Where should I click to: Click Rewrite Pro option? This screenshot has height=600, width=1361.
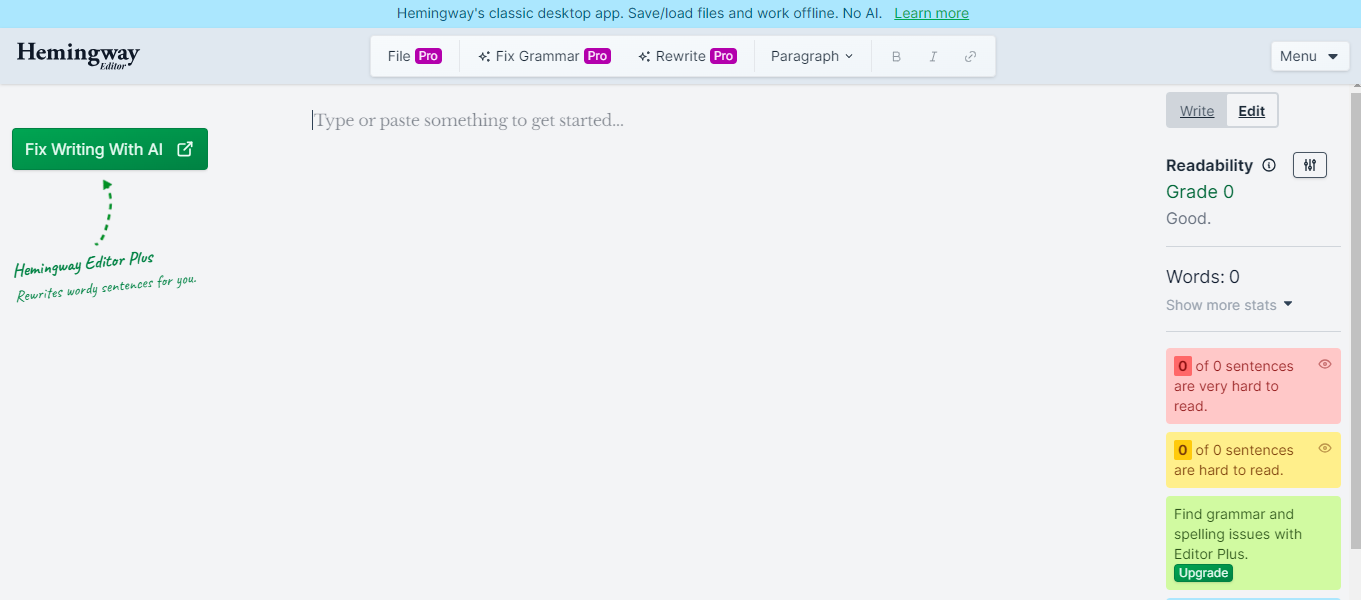pyautogui.click(x=688, y=57)
